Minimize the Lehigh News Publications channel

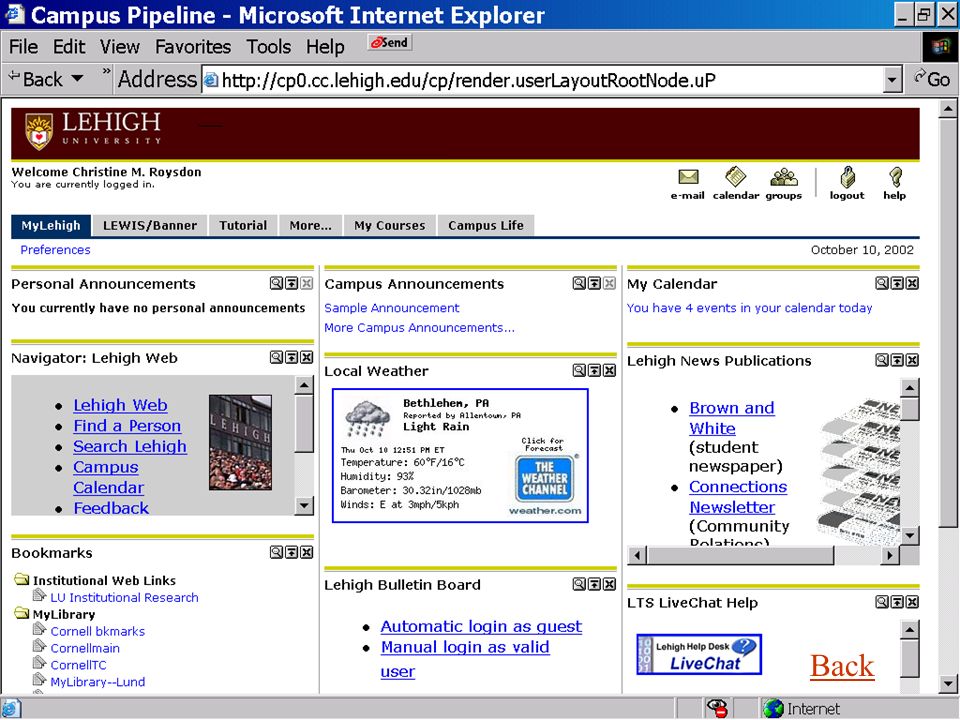tap(896, 360)
